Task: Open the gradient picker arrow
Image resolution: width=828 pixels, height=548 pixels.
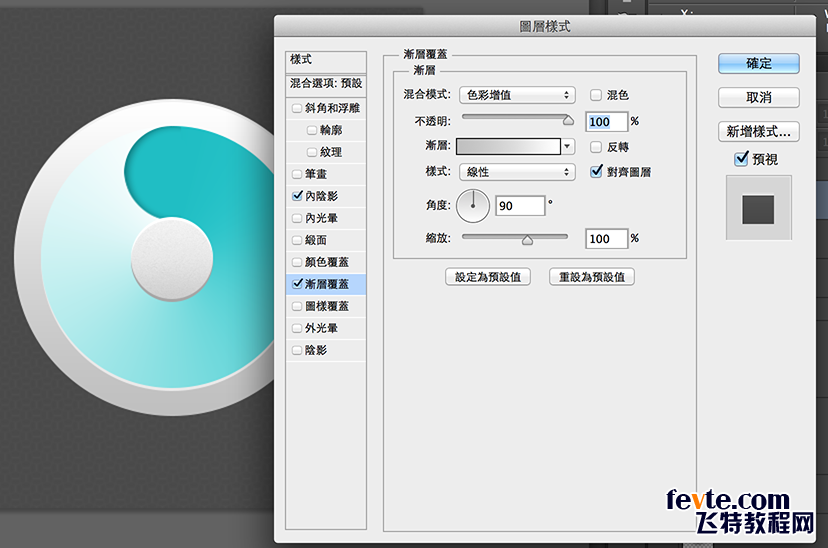Action: (x=568, y=146)
